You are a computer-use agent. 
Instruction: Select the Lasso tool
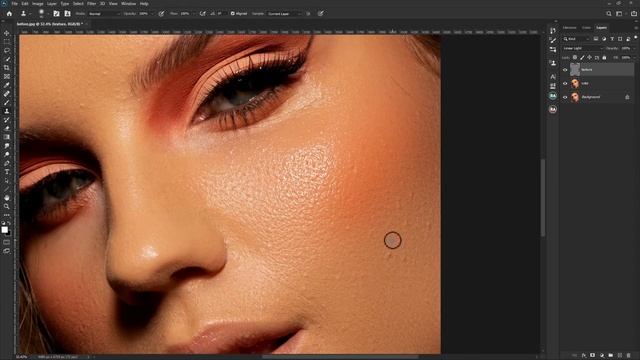coord(7,51)
